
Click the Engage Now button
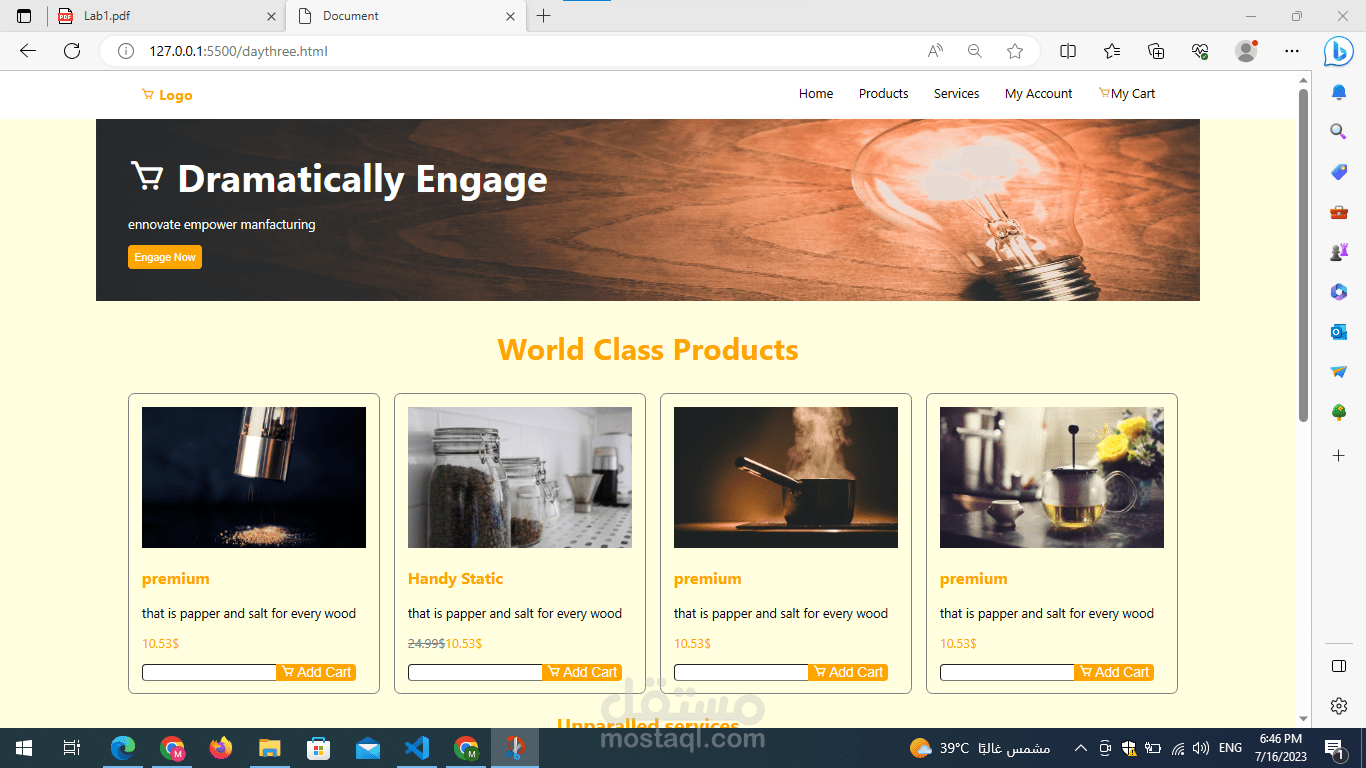pyautogui.click(x=165, y=257)
